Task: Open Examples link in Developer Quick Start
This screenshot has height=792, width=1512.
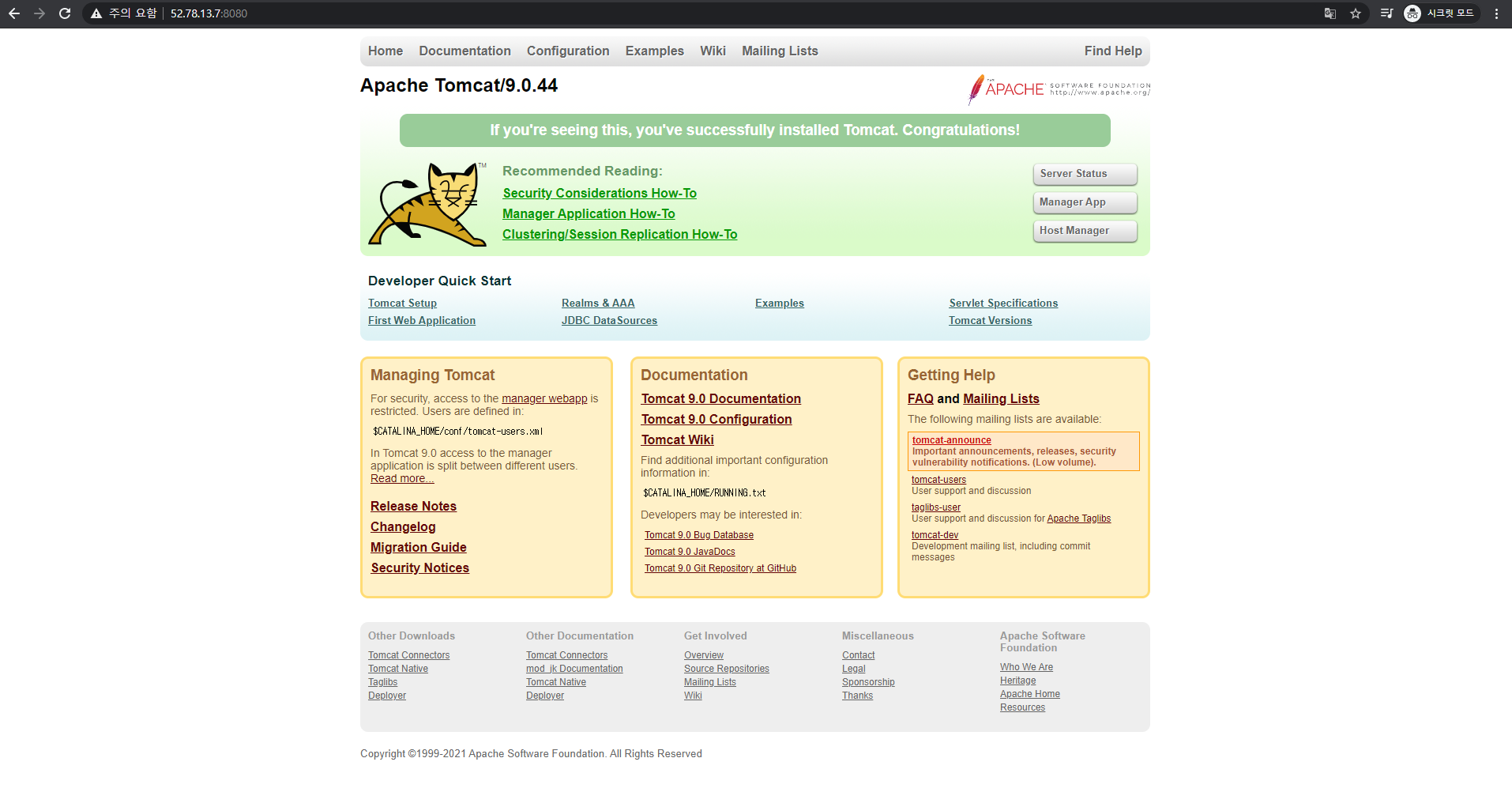Action: (x=780, y=303)
